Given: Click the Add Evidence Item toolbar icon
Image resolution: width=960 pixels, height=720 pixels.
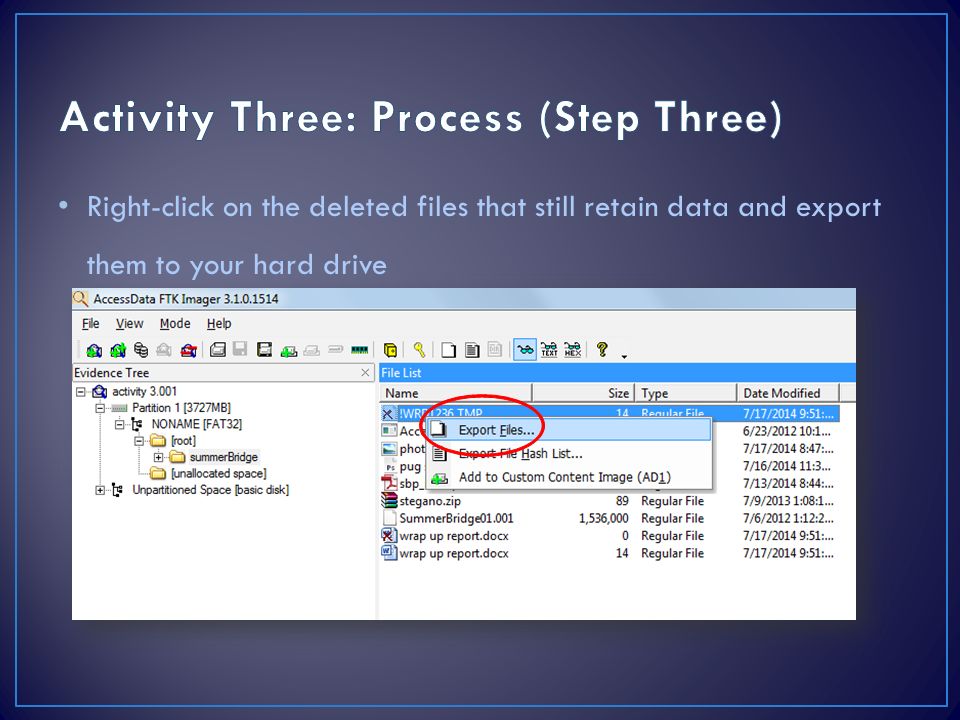Looking at the screenshot, I should (94, 350).
